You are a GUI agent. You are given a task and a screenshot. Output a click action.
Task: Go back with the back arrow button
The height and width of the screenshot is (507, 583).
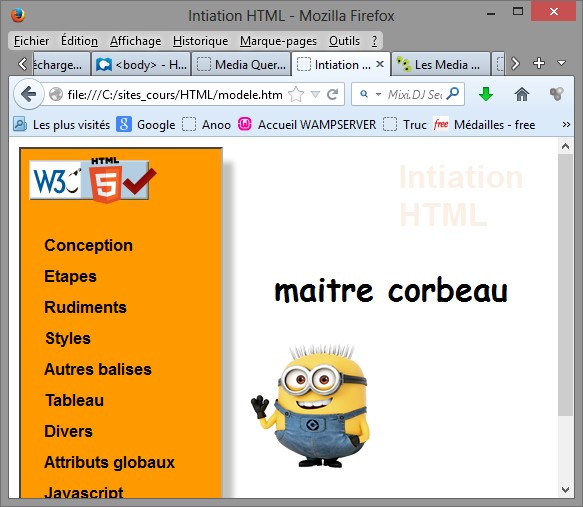click(x=28, y=94)
